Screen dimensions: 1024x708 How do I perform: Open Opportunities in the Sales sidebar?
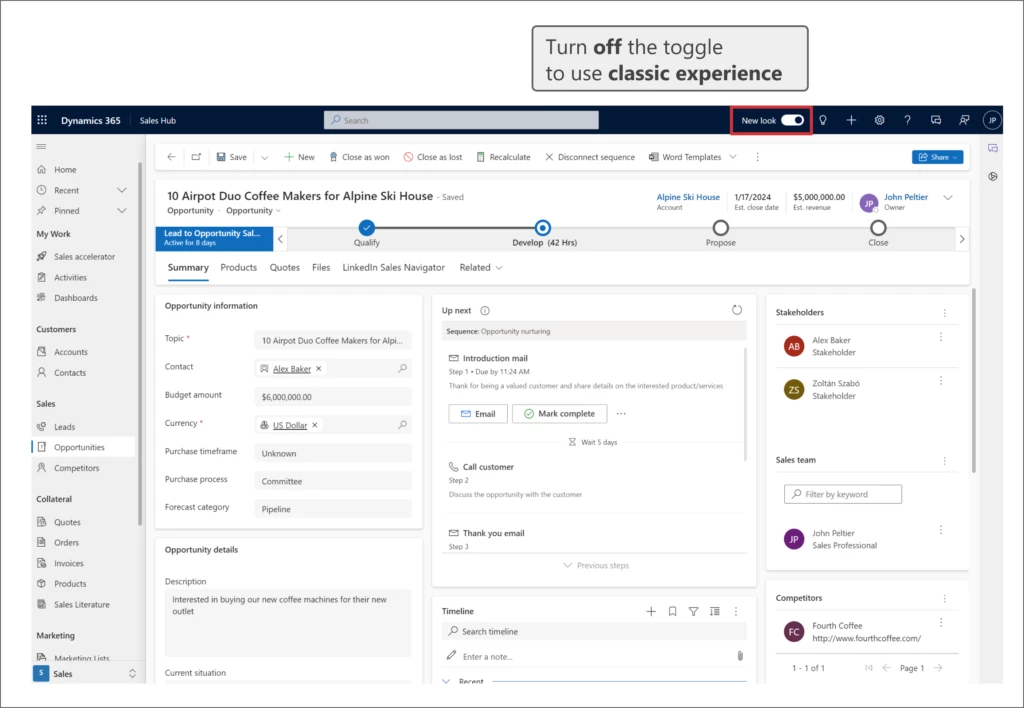point(79,447)
